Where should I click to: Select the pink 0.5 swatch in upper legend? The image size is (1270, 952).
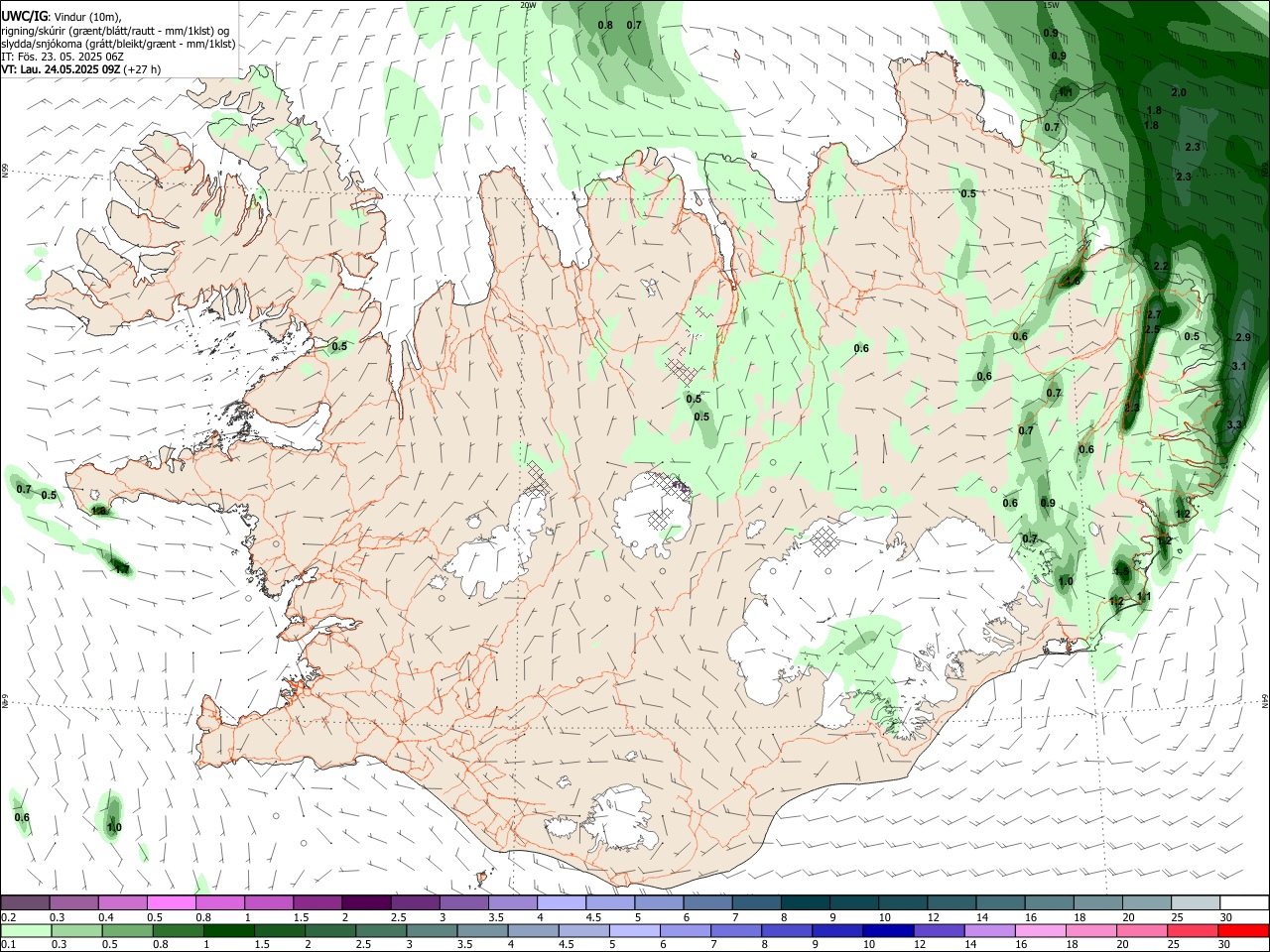171,902
